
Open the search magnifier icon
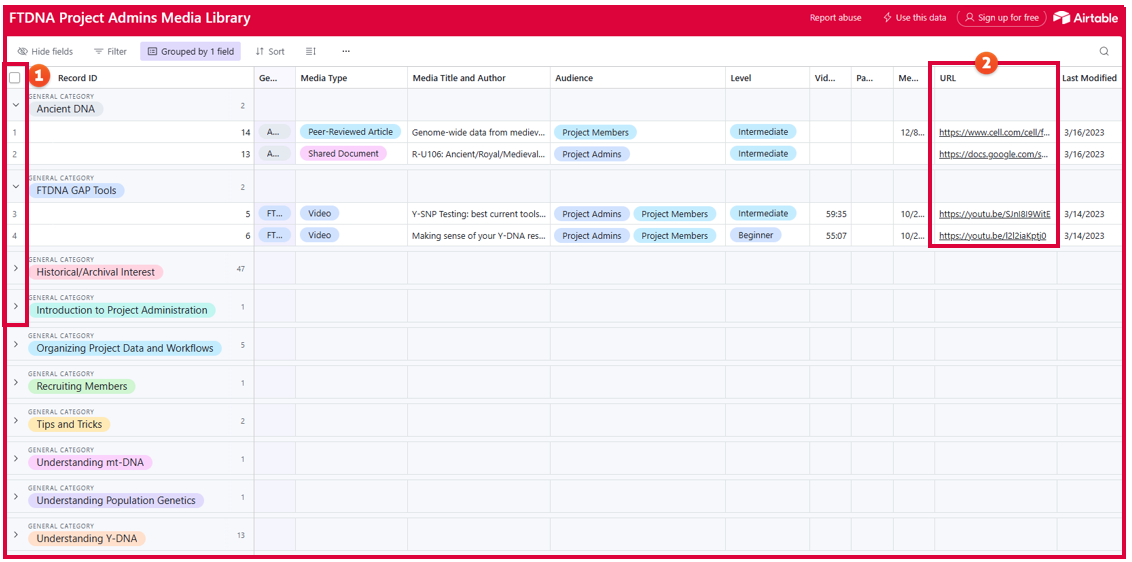click(x=1104, y=51)
